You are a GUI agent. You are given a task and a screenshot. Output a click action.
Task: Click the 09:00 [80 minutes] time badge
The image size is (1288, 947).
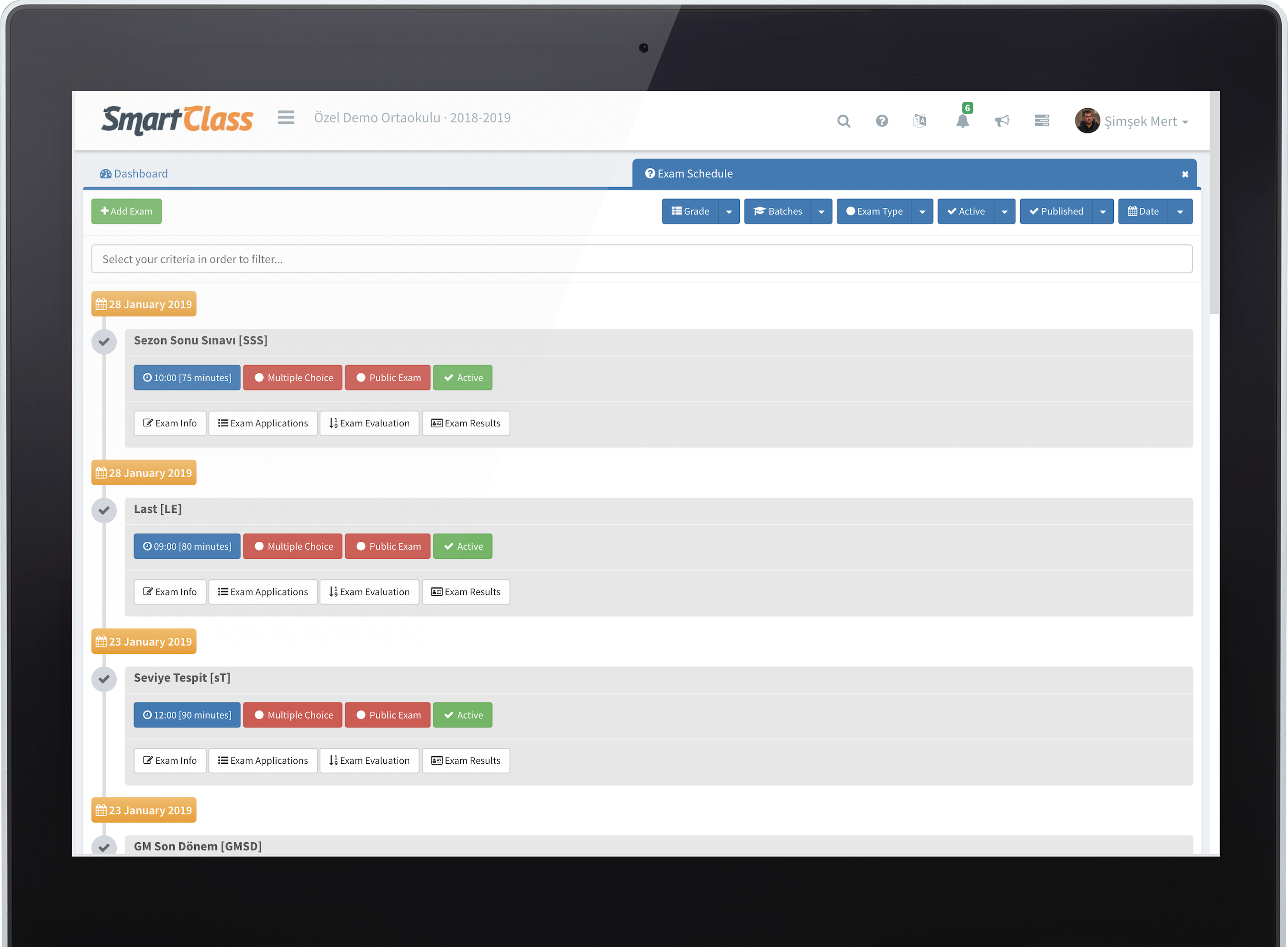[187, 546]
